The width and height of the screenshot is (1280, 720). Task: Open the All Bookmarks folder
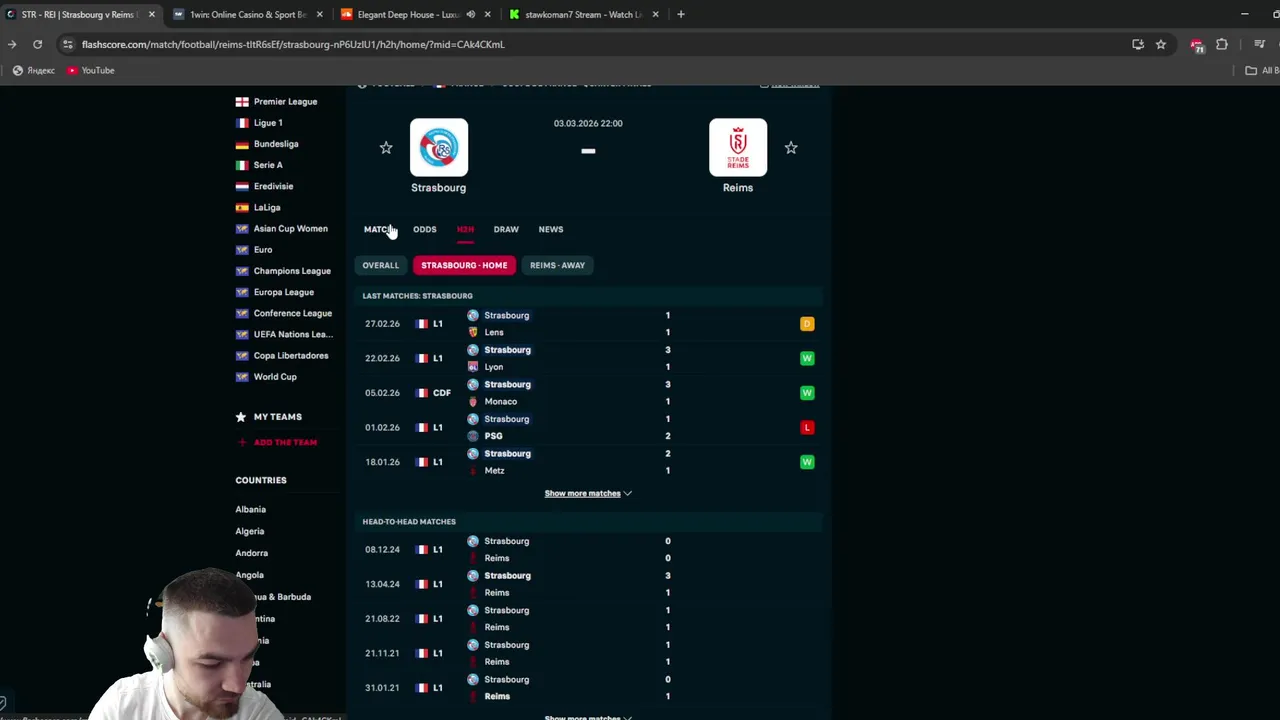(x=1262, y=70)
